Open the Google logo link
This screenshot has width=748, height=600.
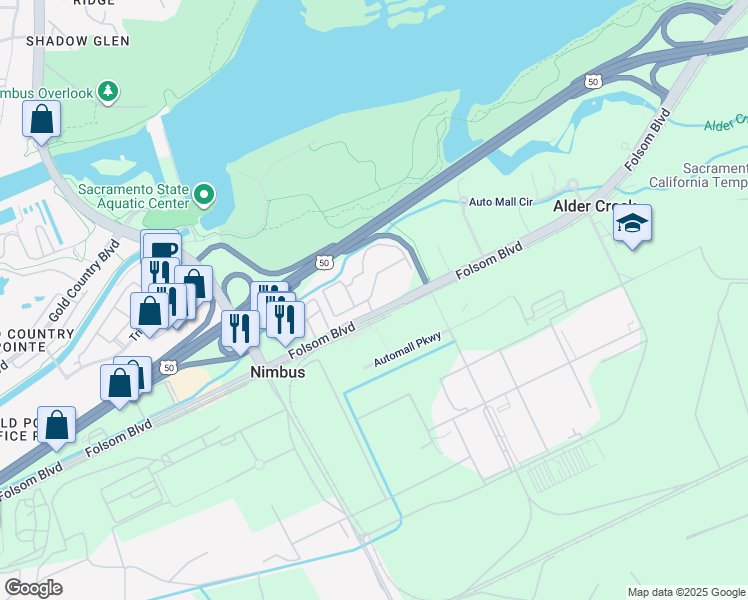[33, 588]
